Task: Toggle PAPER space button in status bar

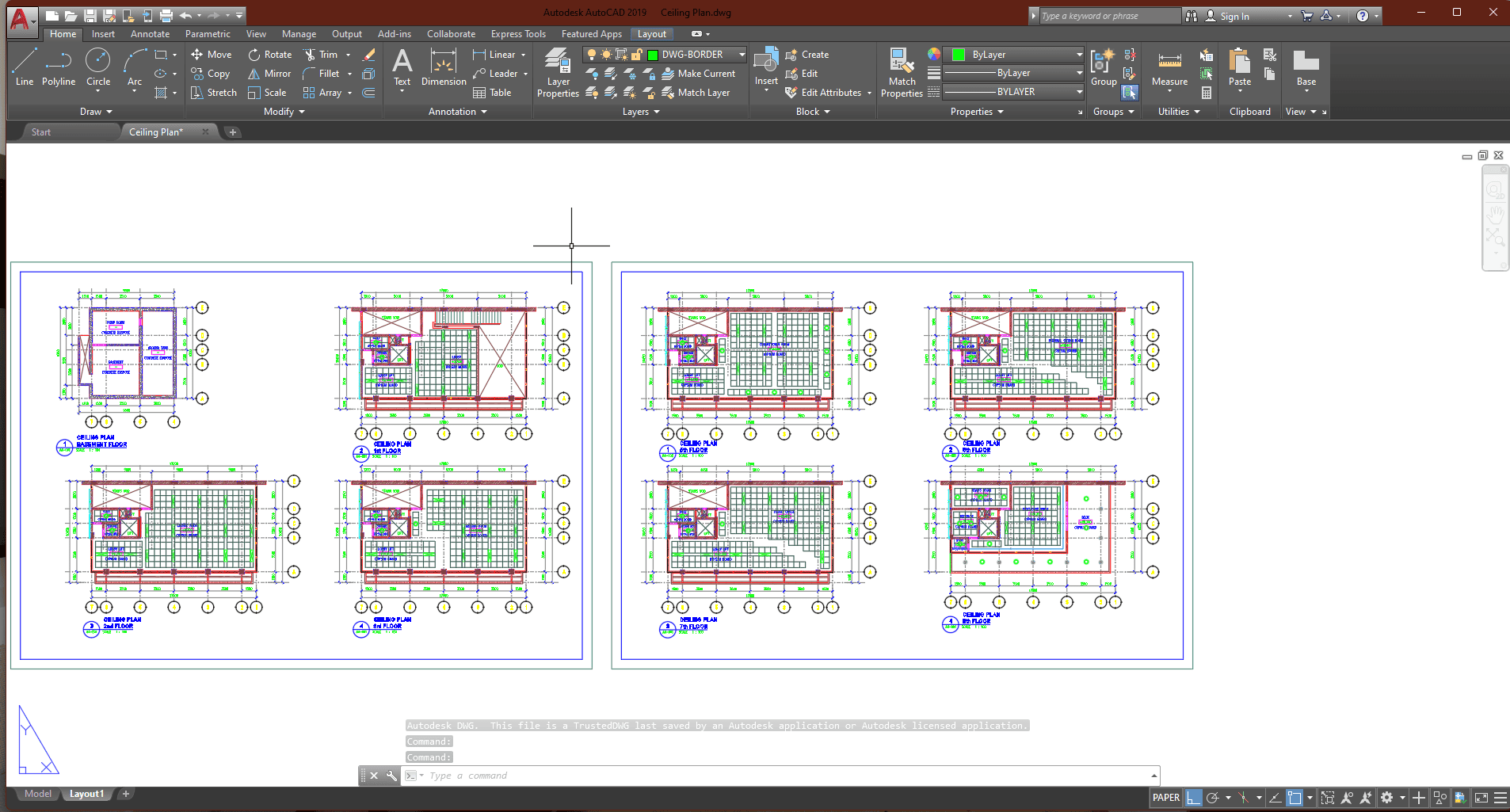Action: tap(1165, 798)
